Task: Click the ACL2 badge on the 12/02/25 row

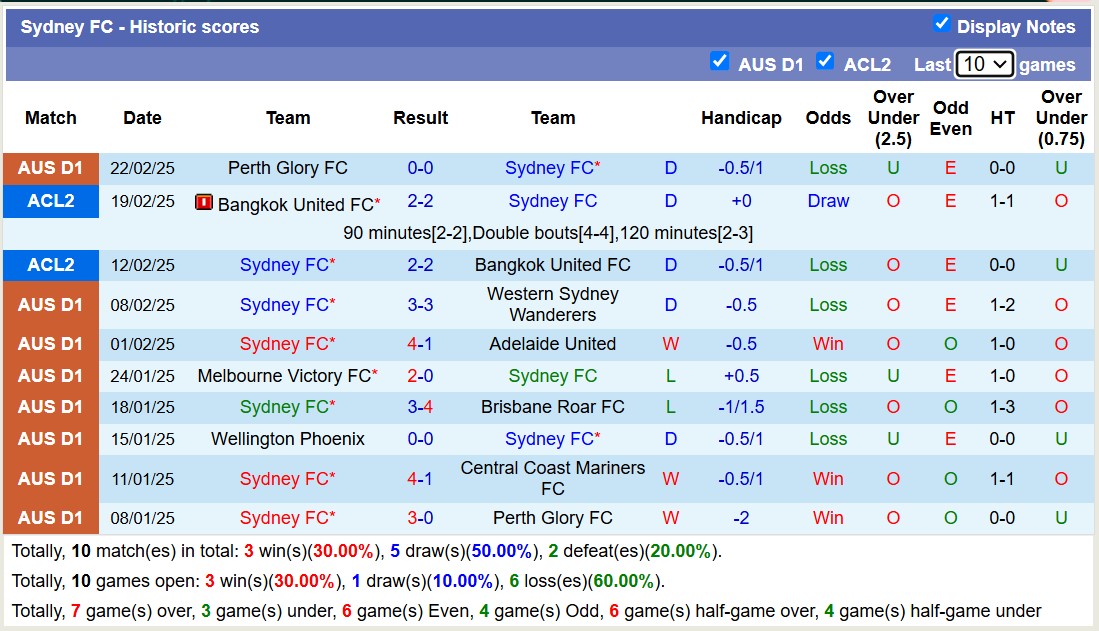Action: click(x=51, y=265)
